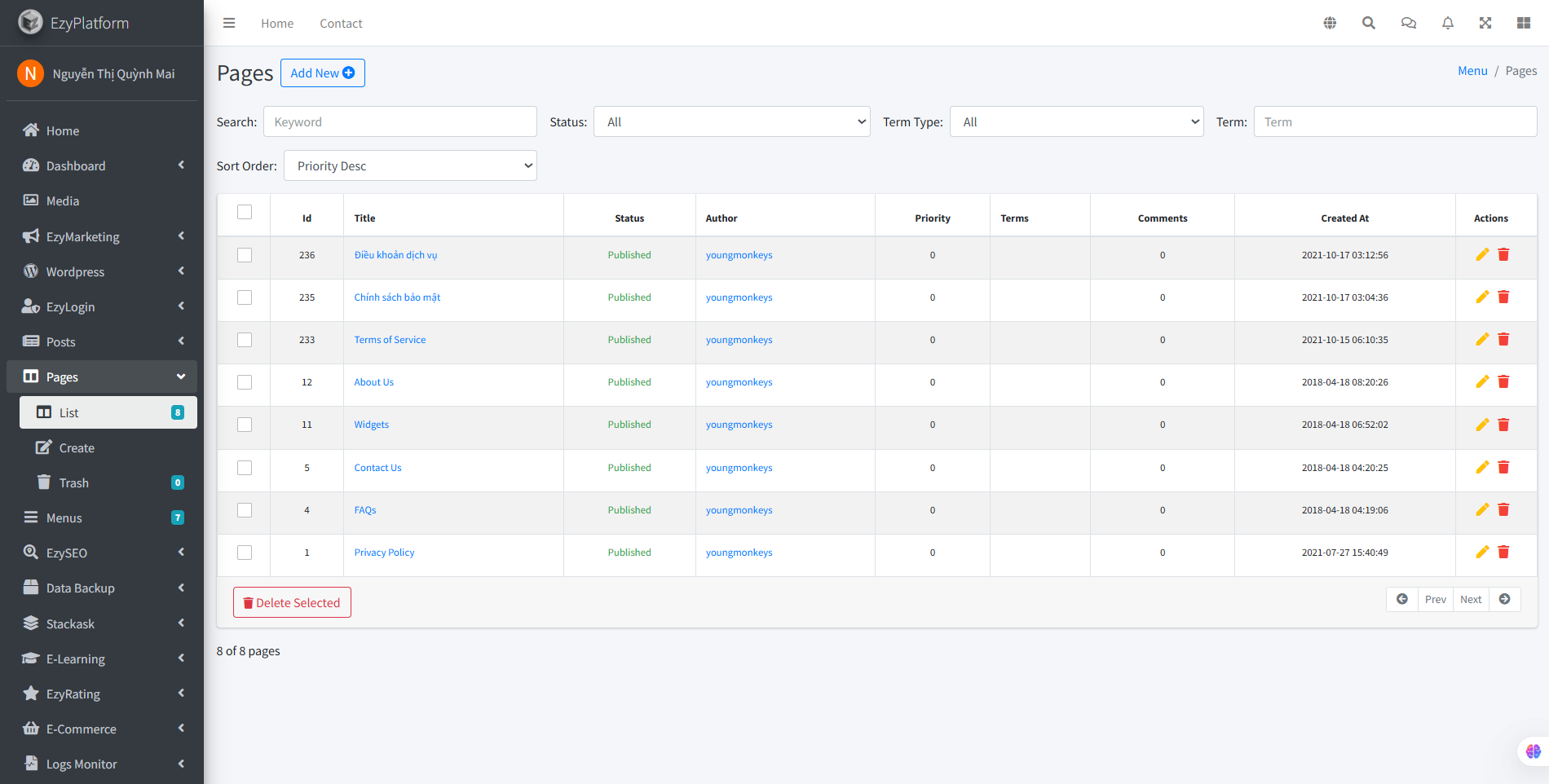Image resolution: width=1549 pixels, height=784 pixels.
Task: Delete the Terms of Service page
Action: click(1503, 340)
